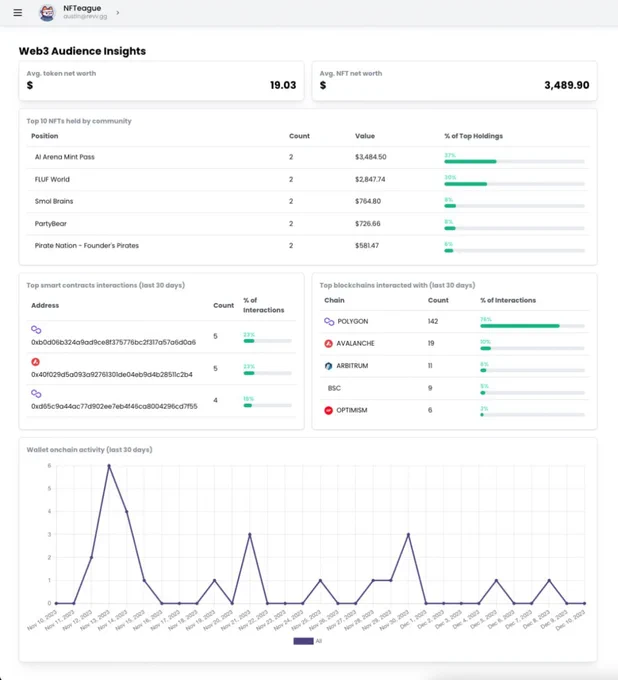Click the Nov 21 data point at 3
The width and height of the screenshot is (618, 680).
pyautogui.click(x=250, y=535)
